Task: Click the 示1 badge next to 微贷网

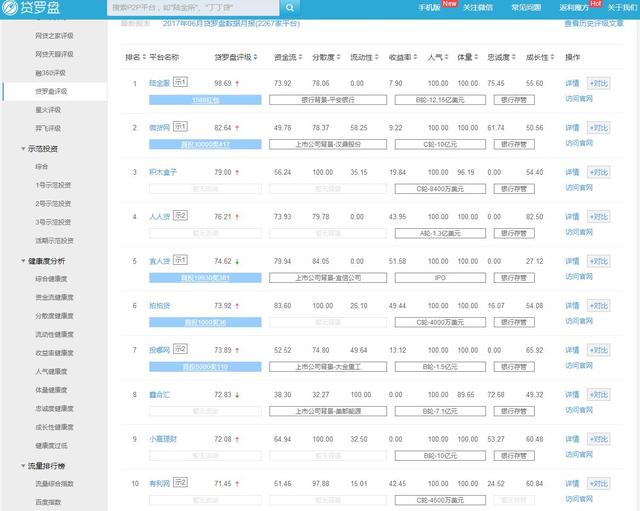Action: 180,127
